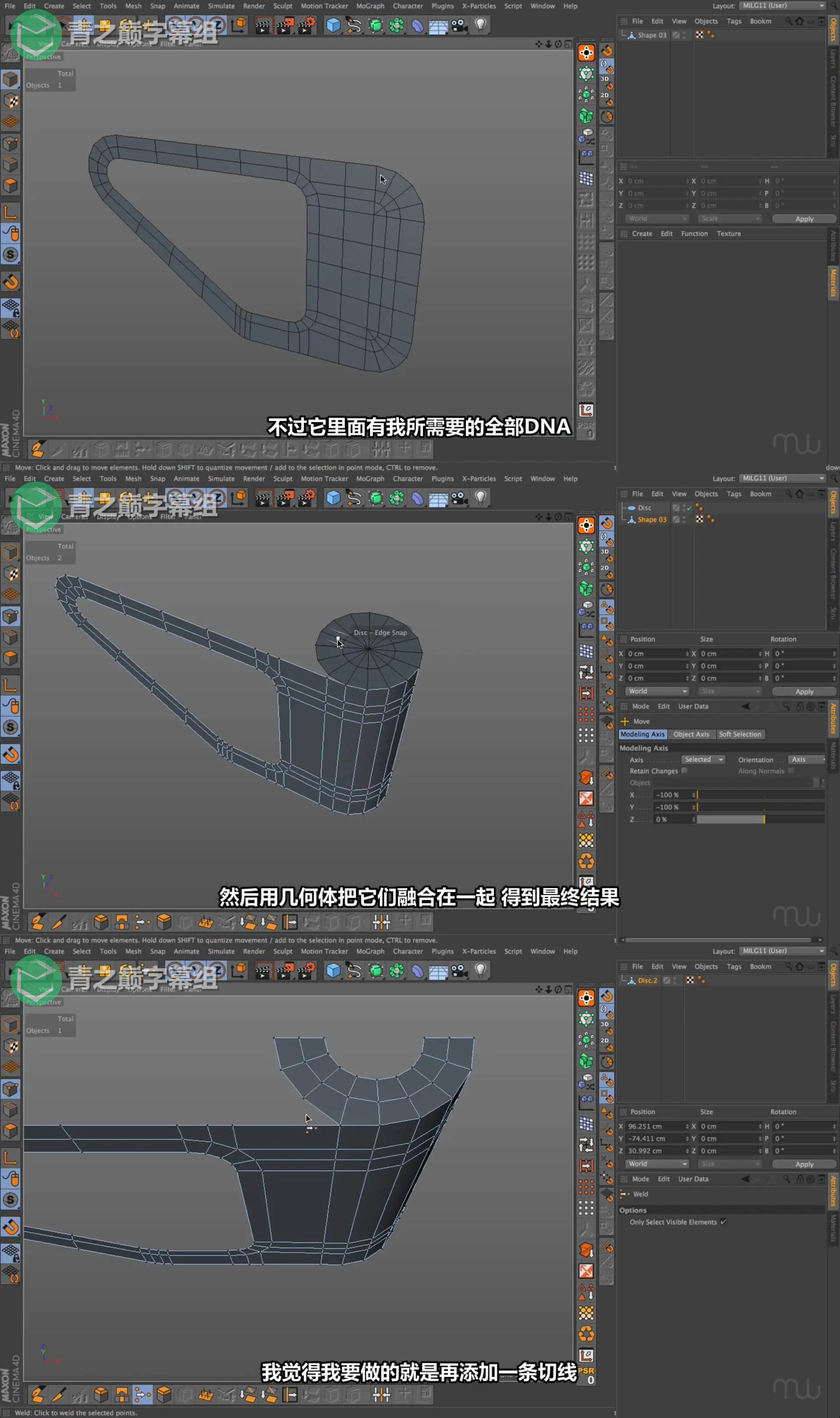The image size is (840, 1418).
Task: Click the bridge tool icon in middle frame bottom bar
Action: click(x=122, y=922)
